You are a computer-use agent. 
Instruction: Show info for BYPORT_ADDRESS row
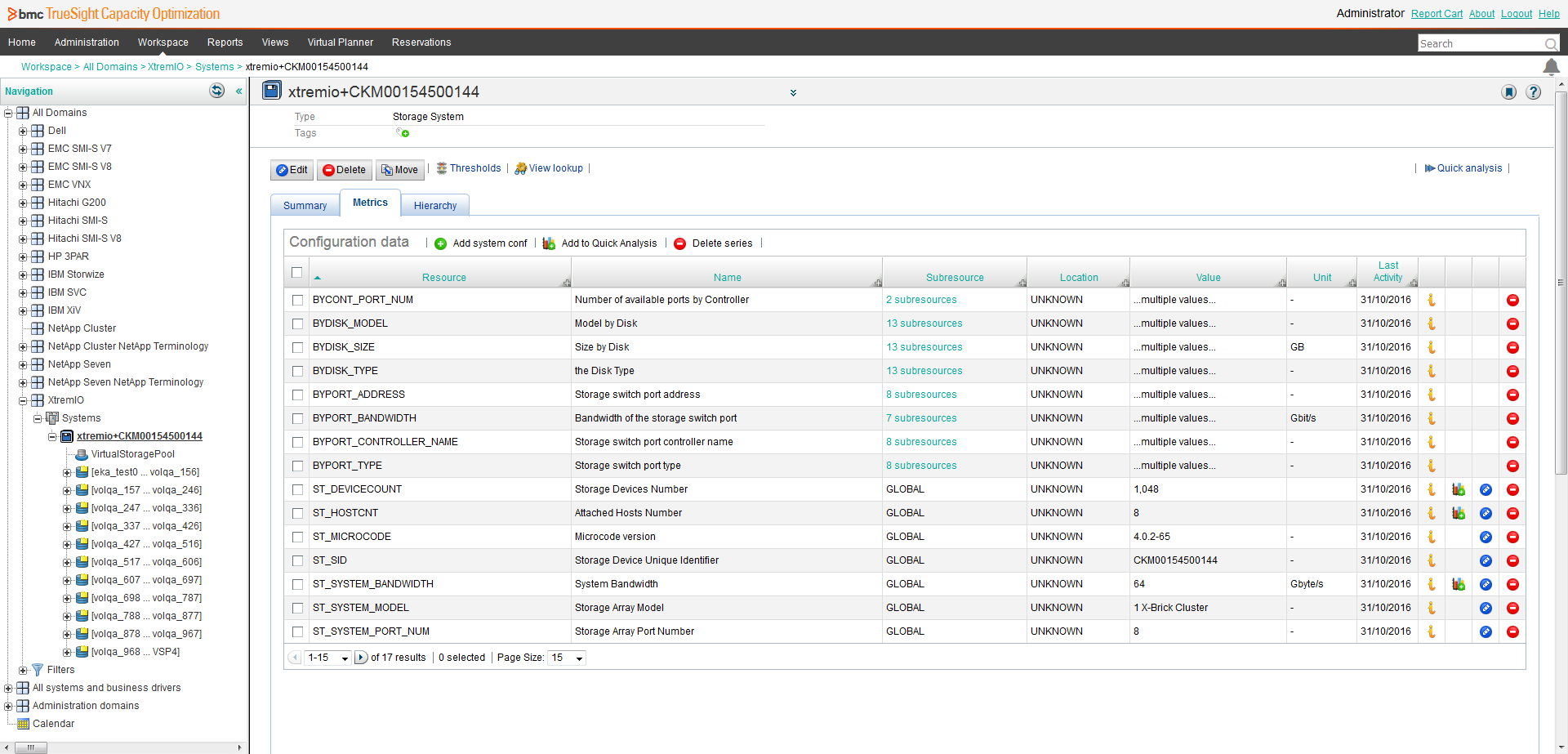coord(1432,395)
